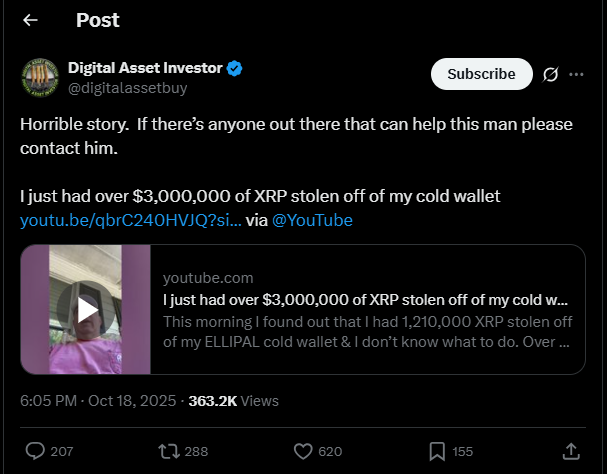Open the youtu.be video link
607x474 pixels.
(x=130, y=220)
